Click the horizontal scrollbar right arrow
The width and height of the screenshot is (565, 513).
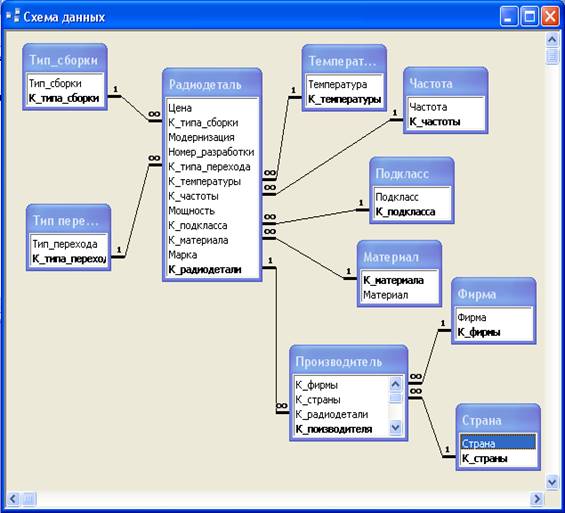(537, 499)
